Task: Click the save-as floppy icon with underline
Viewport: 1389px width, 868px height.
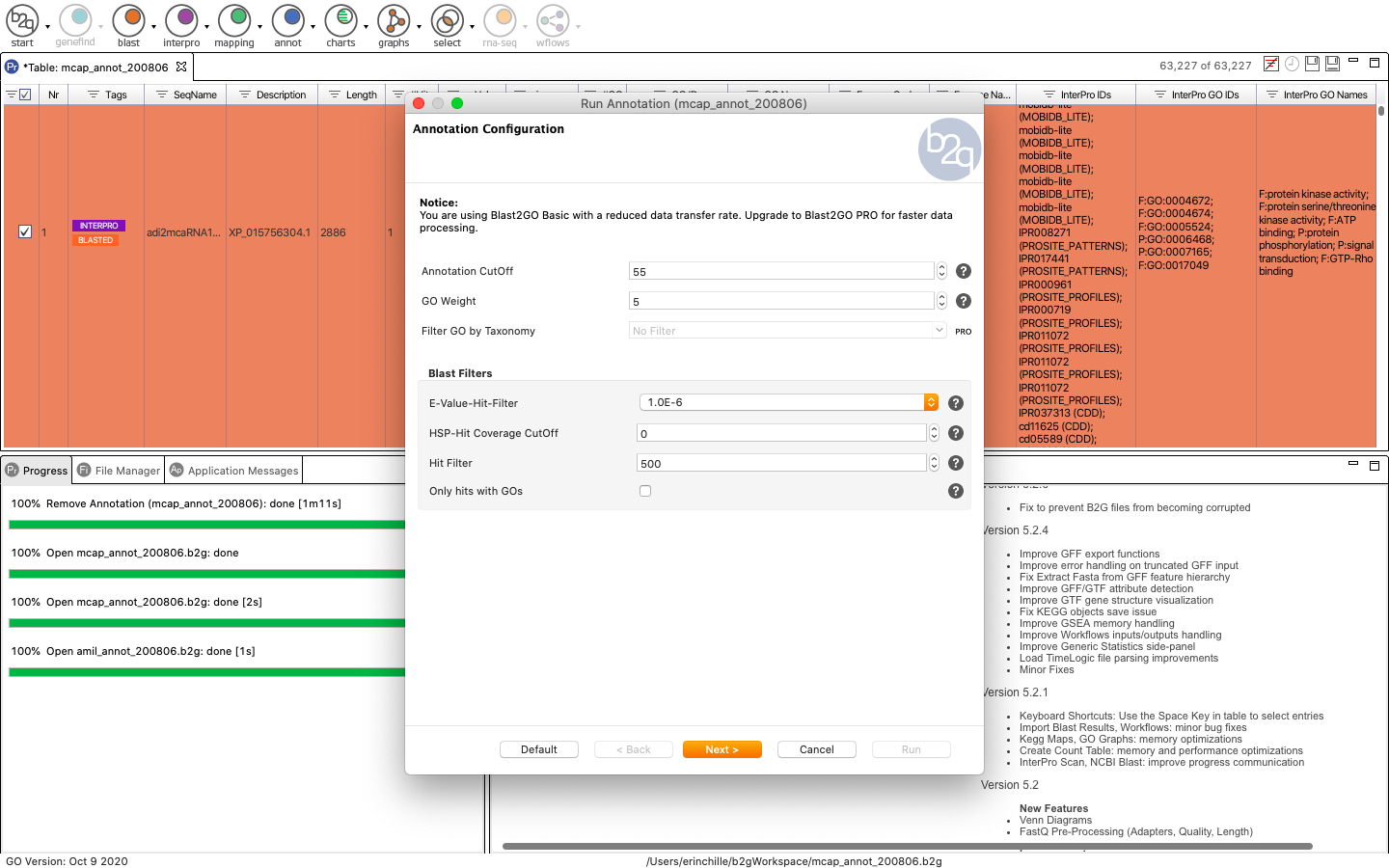Action: point(1332,64)
